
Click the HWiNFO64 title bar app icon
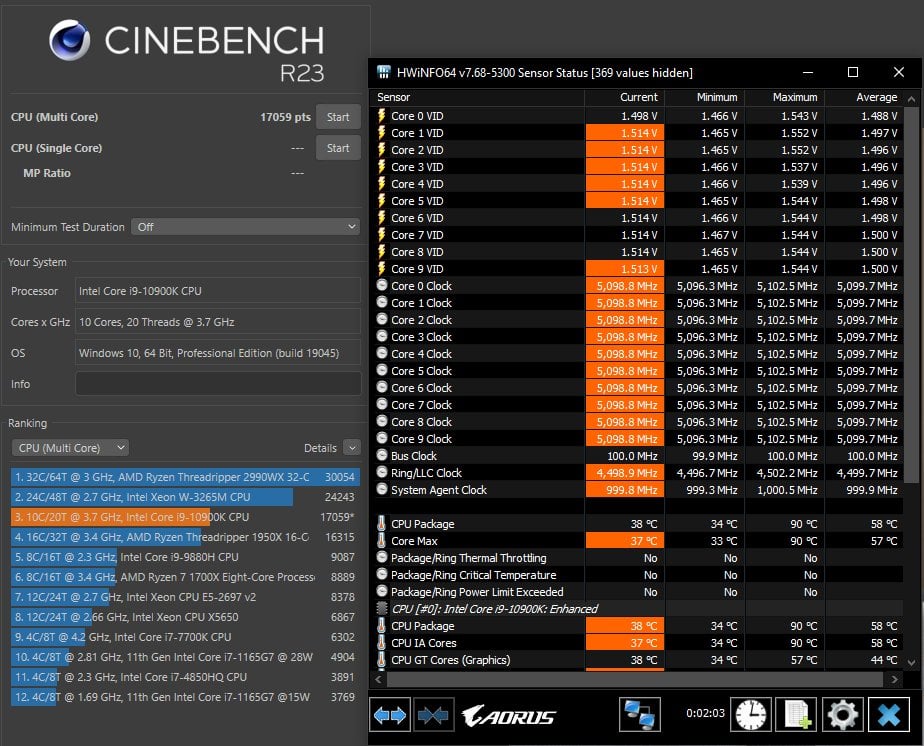[x=384, y=72]
